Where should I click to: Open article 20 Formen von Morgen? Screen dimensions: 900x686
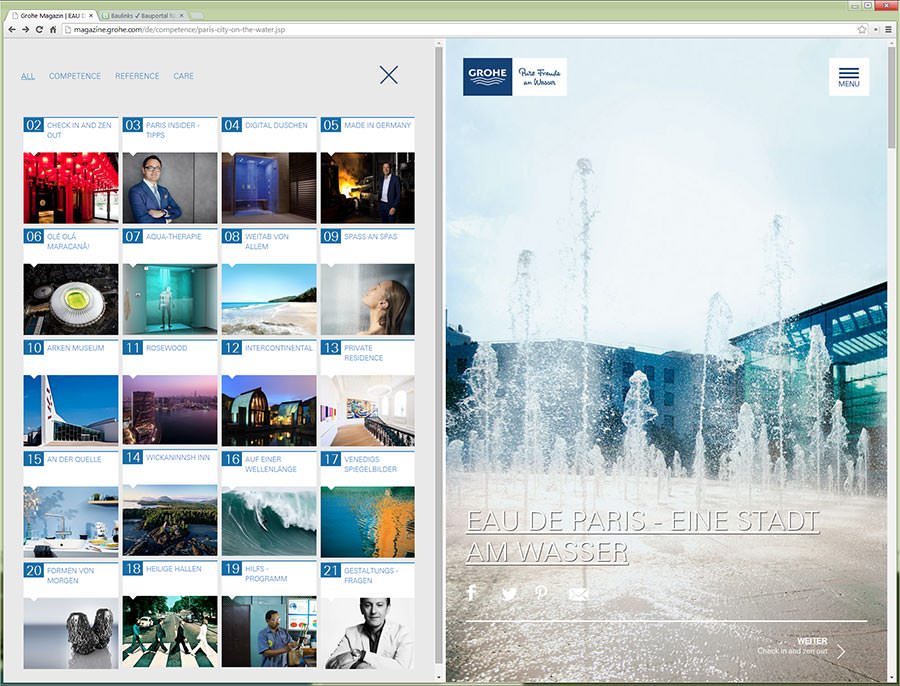pyautogui.click(x=71, y=615)
